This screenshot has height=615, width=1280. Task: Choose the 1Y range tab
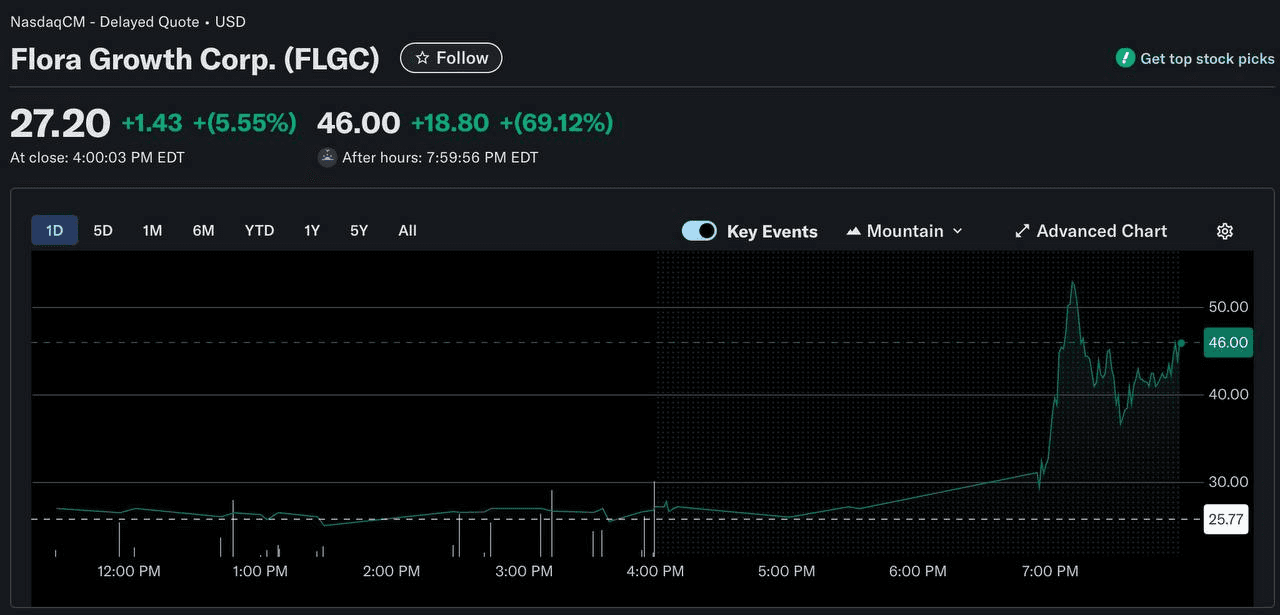pos(312,231)
